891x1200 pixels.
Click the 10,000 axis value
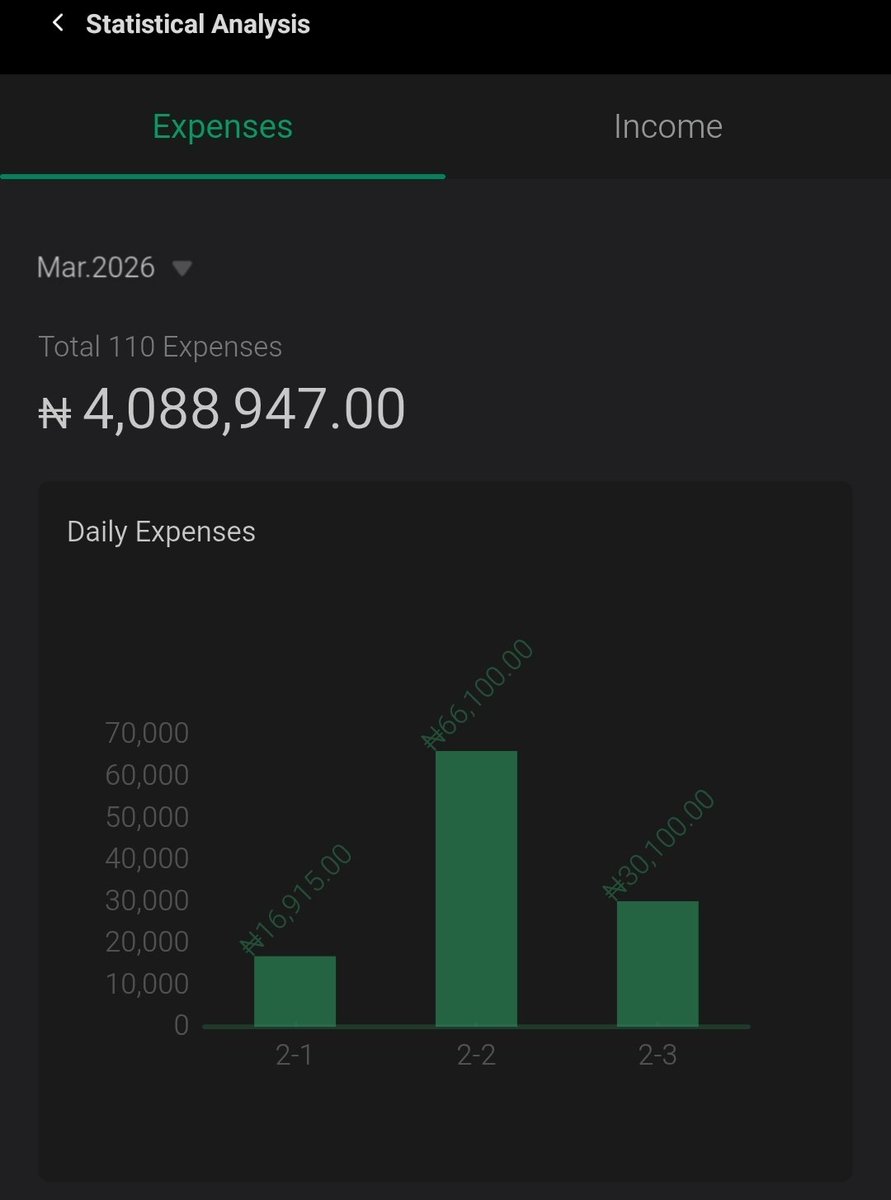[x=147, y=984]
